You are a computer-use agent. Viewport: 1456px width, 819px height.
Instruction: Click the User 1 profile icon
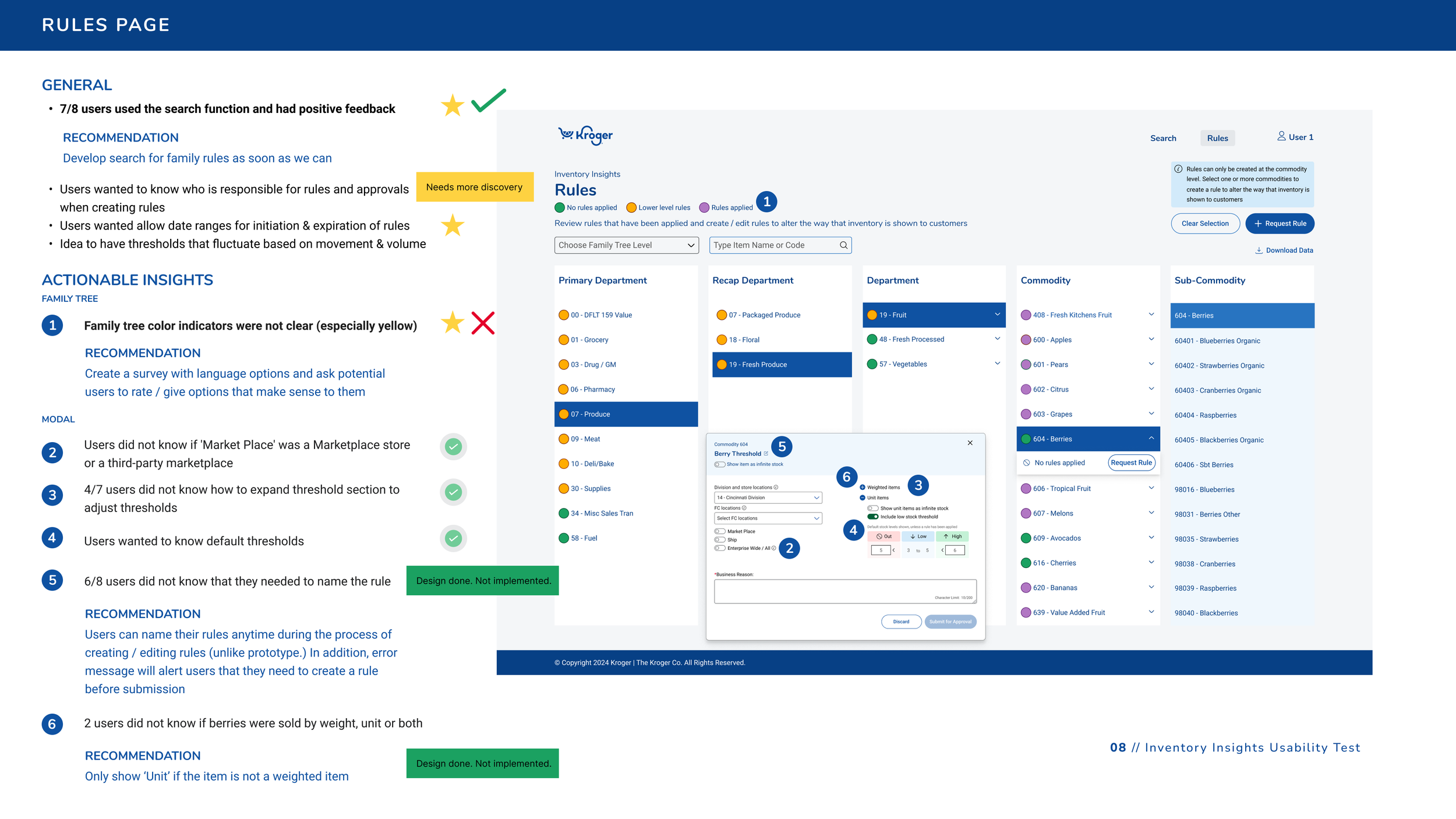[x=1281, y=136]
